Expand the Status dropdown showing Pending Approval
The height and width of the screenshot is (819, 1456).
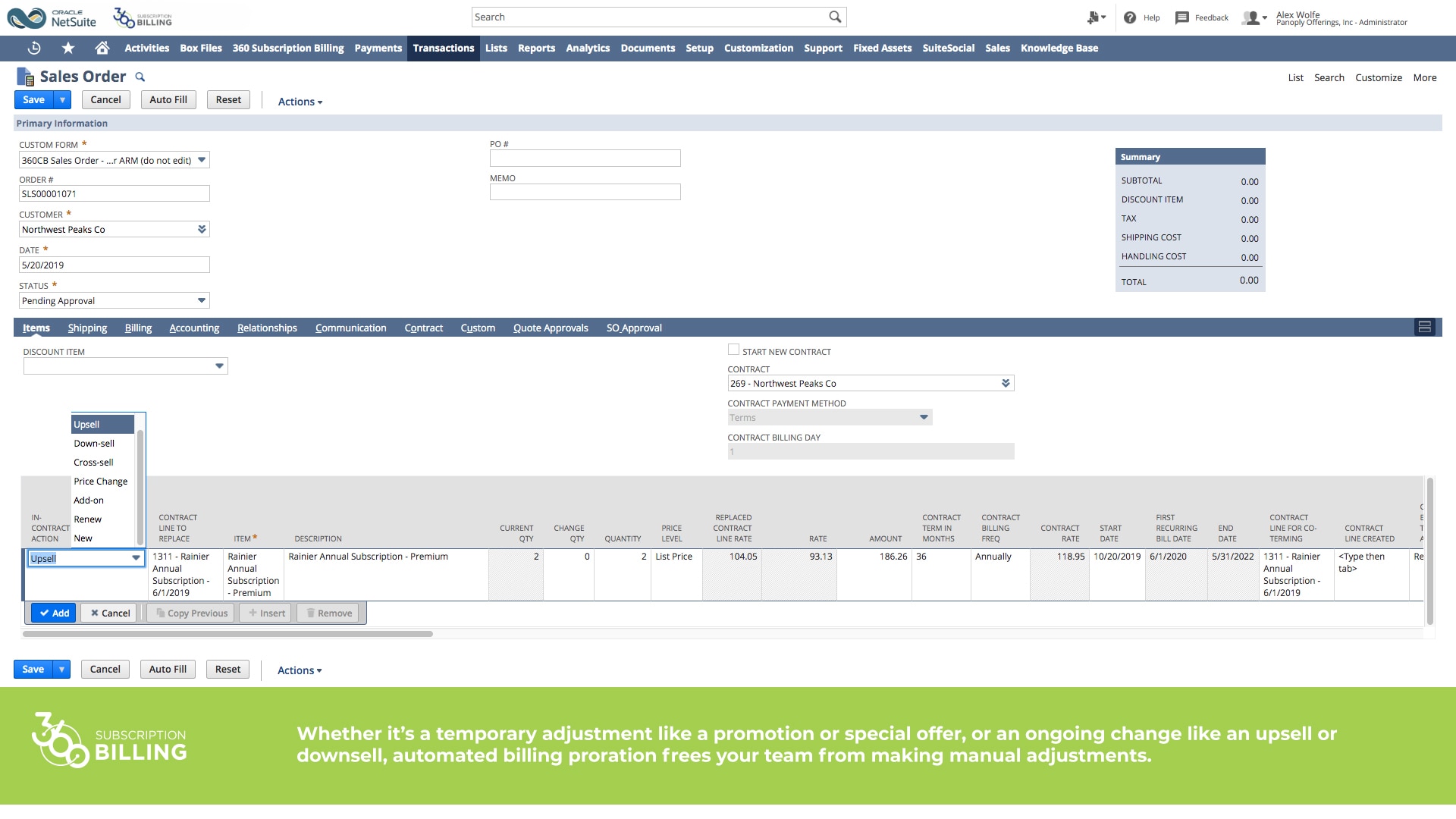(202, 300)
